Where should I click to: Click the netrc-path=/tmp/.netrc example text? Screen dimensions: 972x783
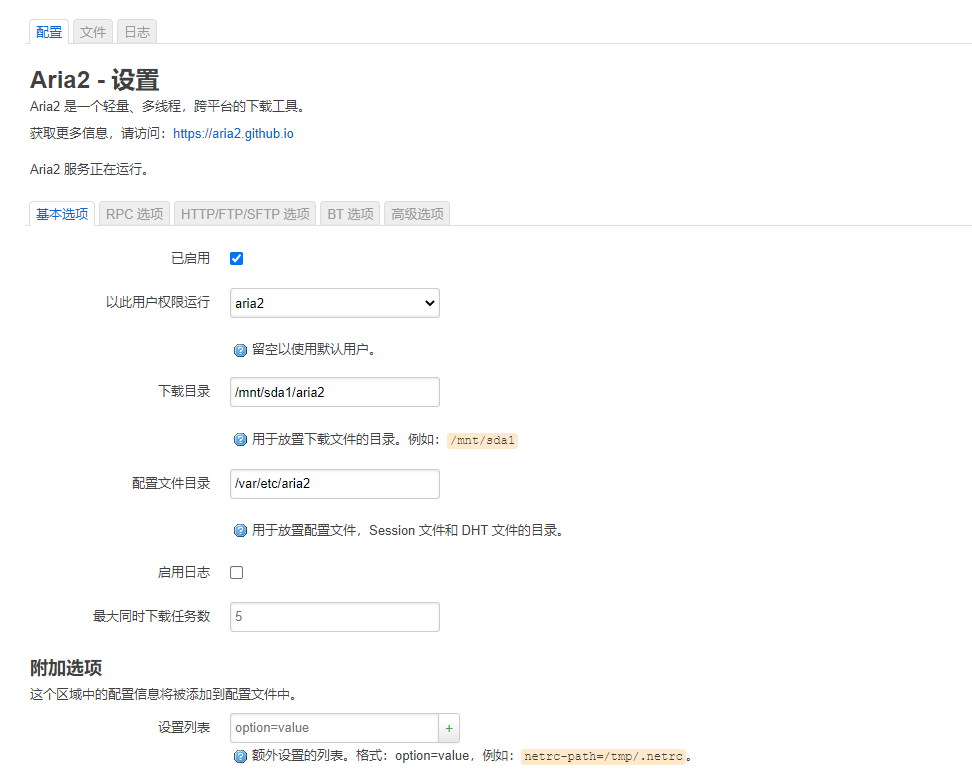(603, 756)
